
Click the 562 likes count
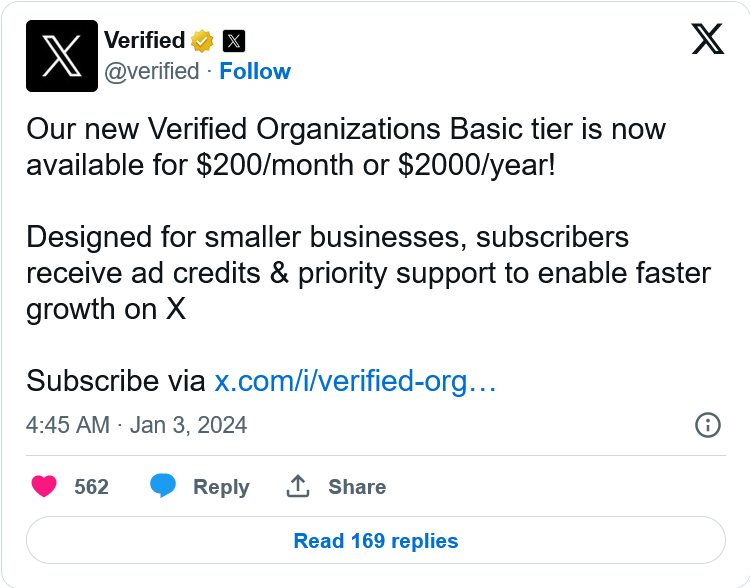(92, 487)
